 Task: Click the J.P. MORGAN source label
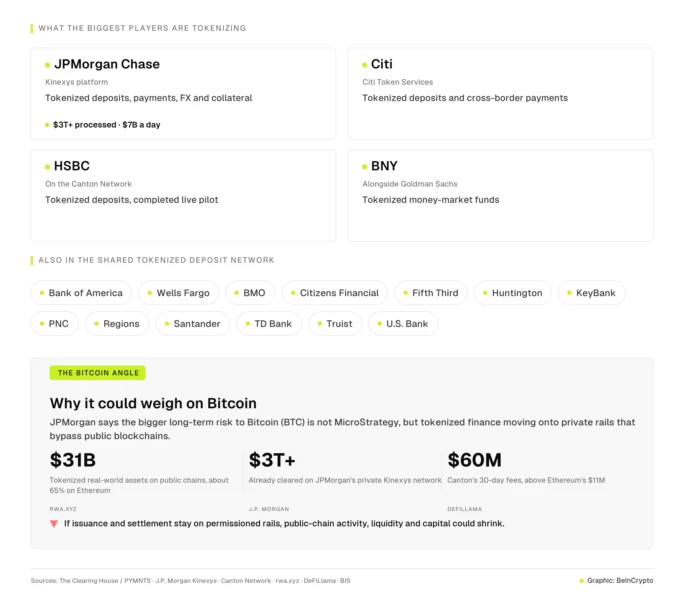coord(269,509)
